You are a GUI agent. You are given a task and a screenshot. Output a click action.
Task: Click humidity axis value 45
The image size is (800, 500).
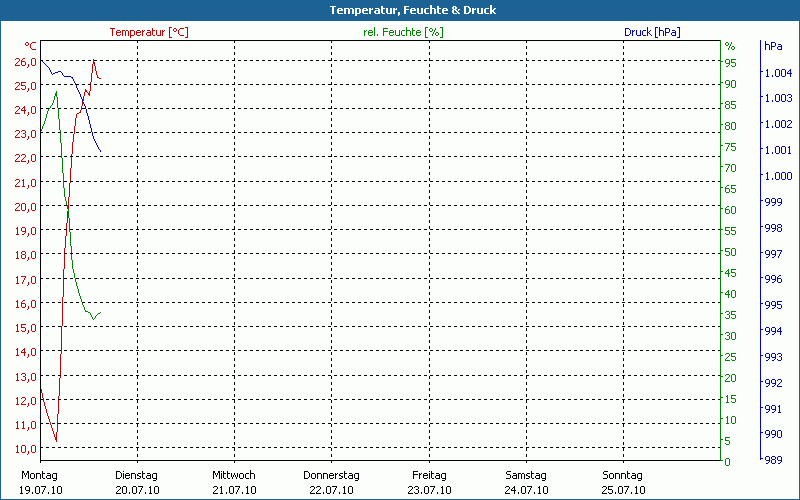tap(731, 273)
